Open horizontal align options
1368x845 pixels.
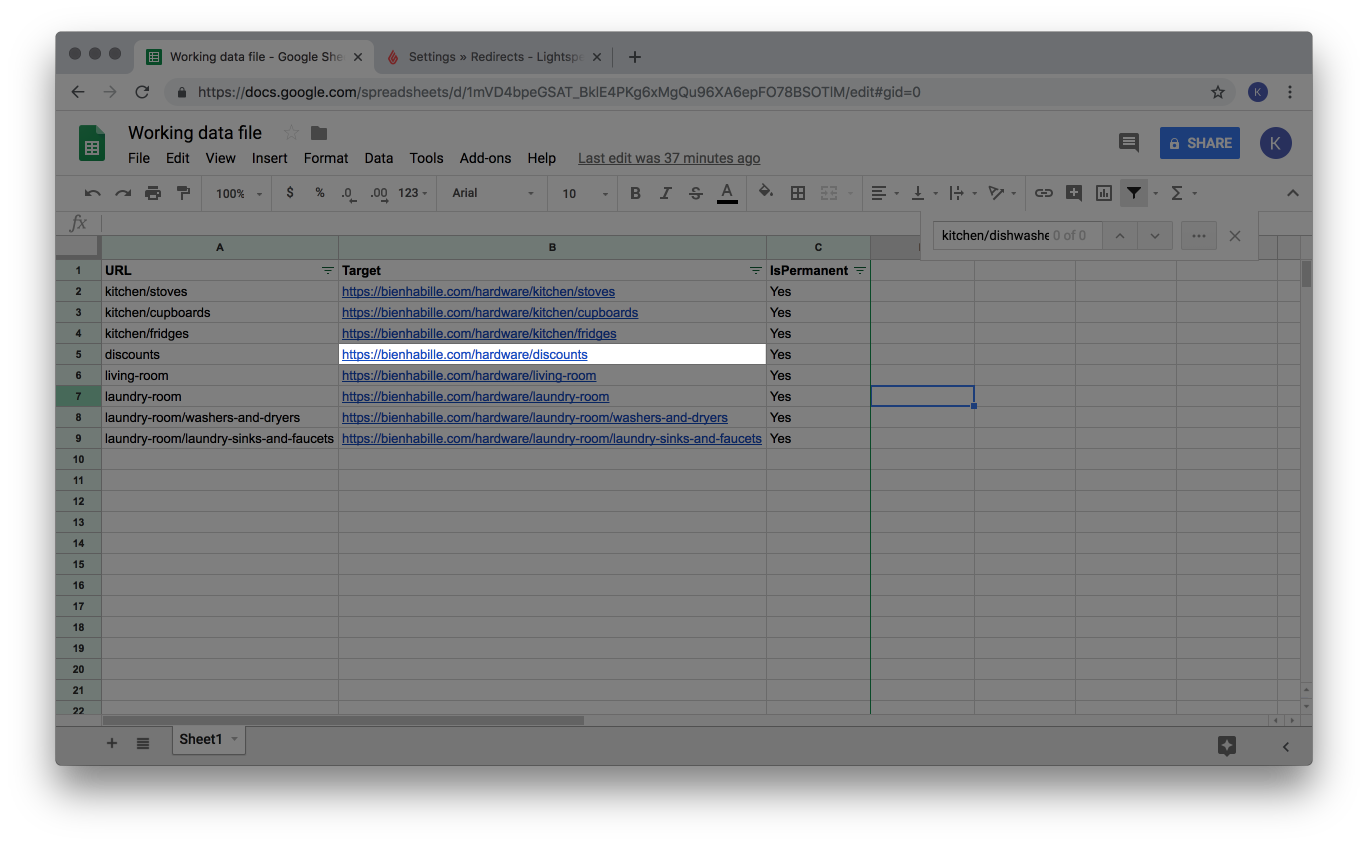884,193
